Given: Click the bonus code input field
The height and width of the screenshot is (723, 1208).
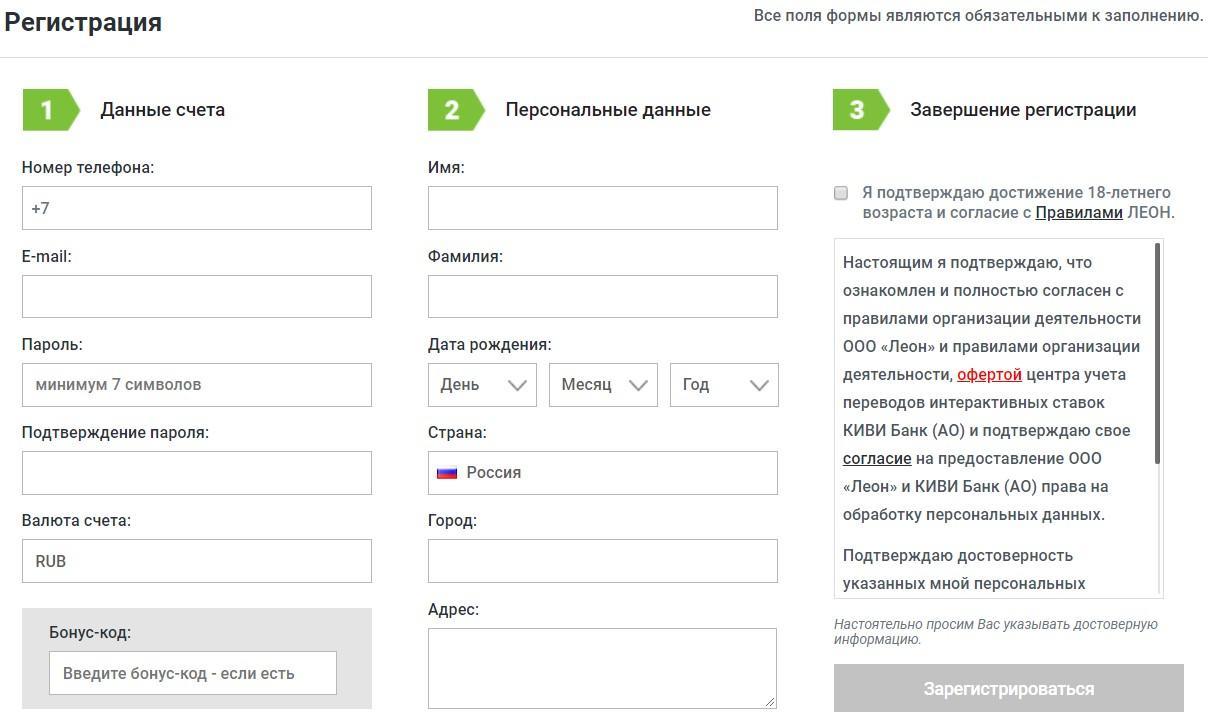Looking at the screenshot, I should (193, 673).
